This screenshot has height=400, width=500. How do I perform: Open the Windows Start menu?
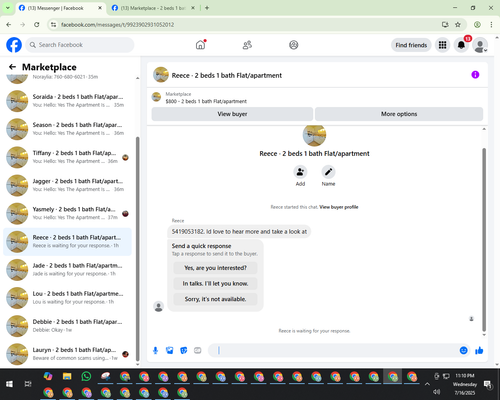pyautogui.click(x=9, y=384)
